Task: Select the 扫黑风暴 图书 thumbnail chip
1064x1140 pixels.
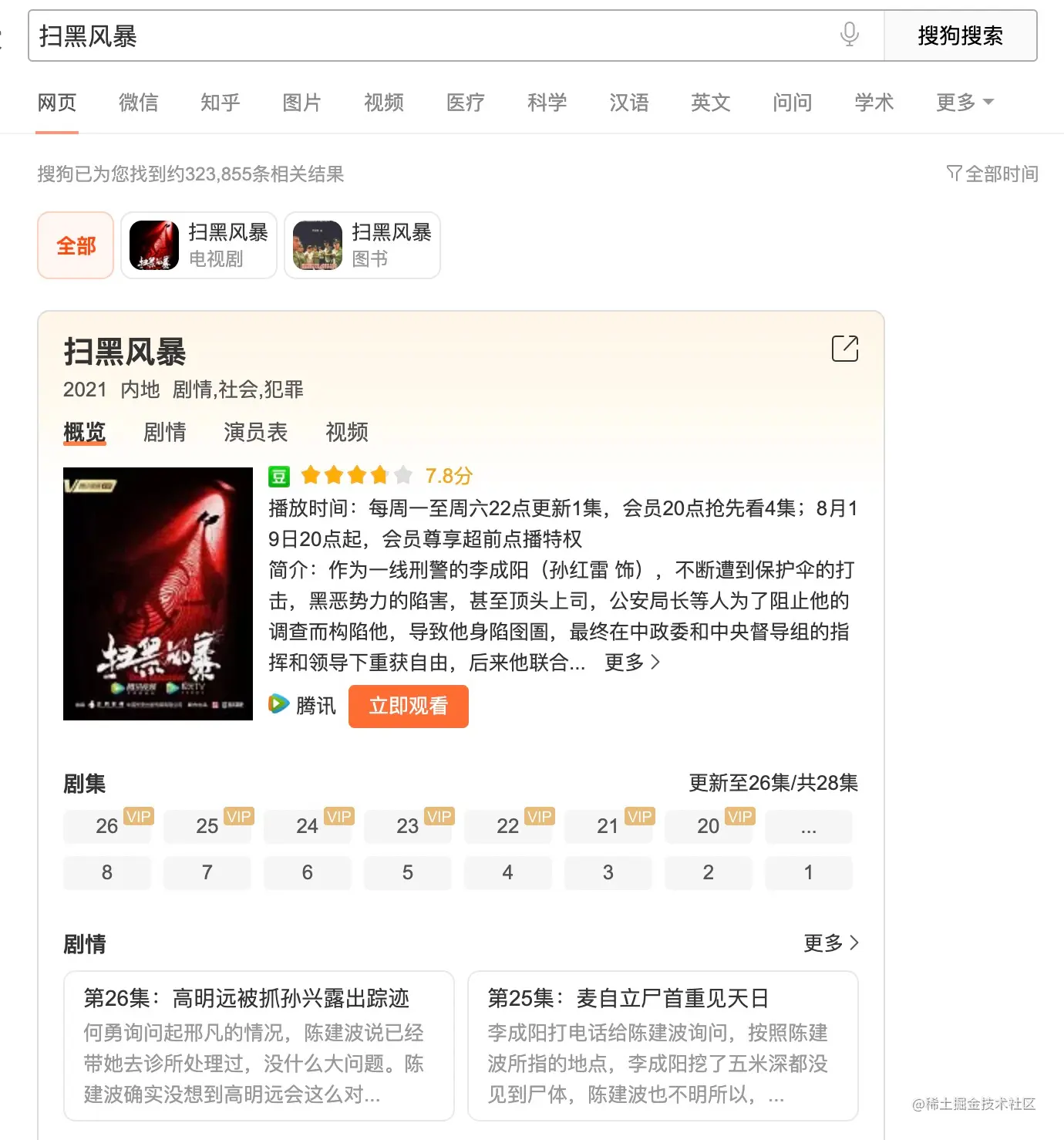Action: (362, 245)
